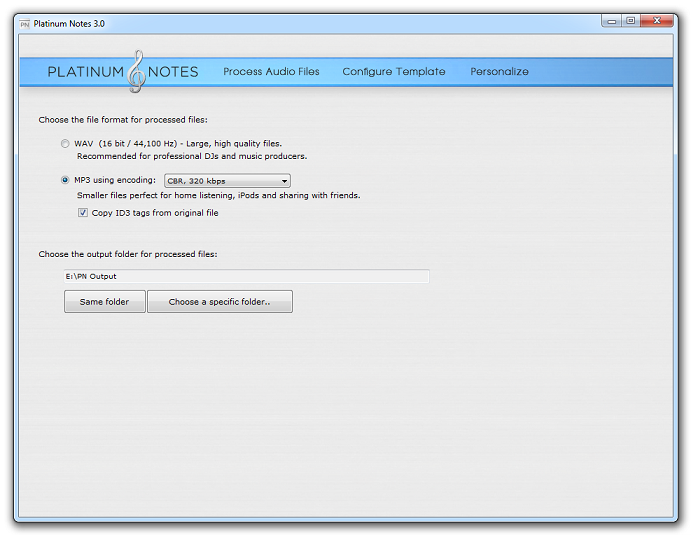Choose the MP3 using encoding radio button
691x535 pixels.
click(66, 181)
